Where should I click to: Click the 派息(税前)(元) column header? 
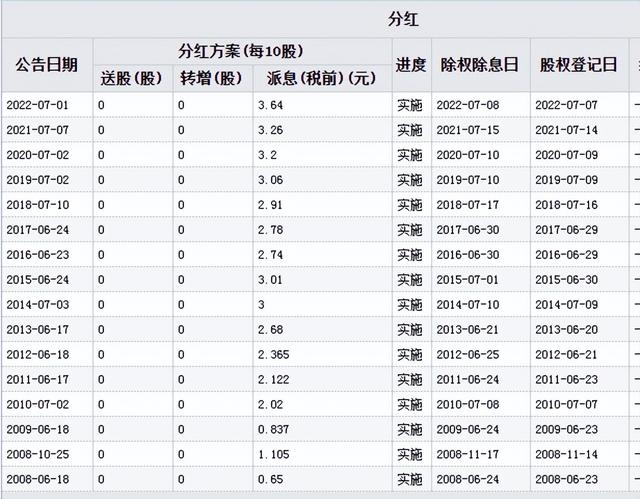[322, 78]
